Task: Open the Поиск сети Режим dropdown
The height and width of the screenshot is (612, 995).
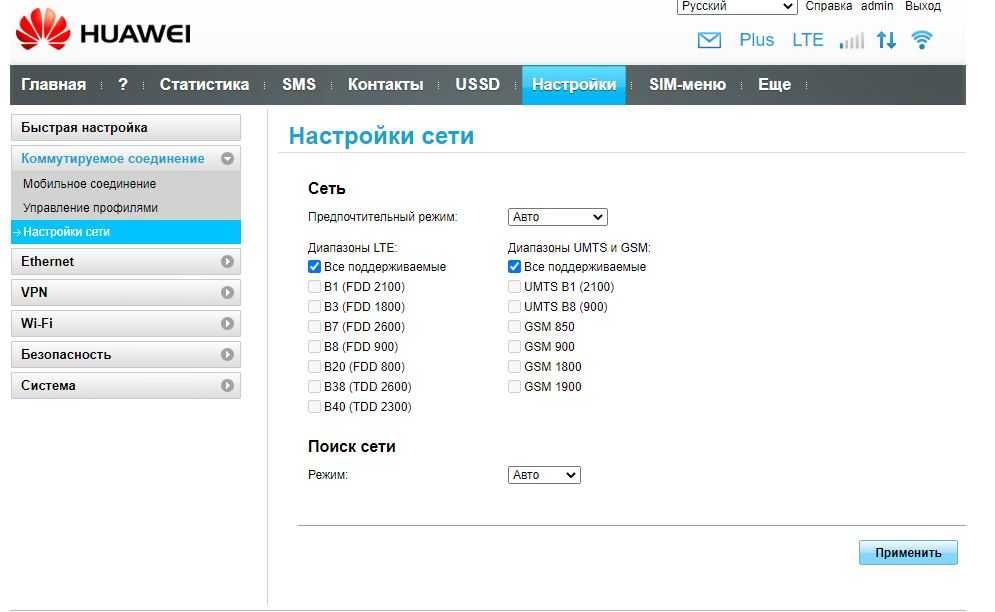Action: pyautogui.click(x=544, y=475)
